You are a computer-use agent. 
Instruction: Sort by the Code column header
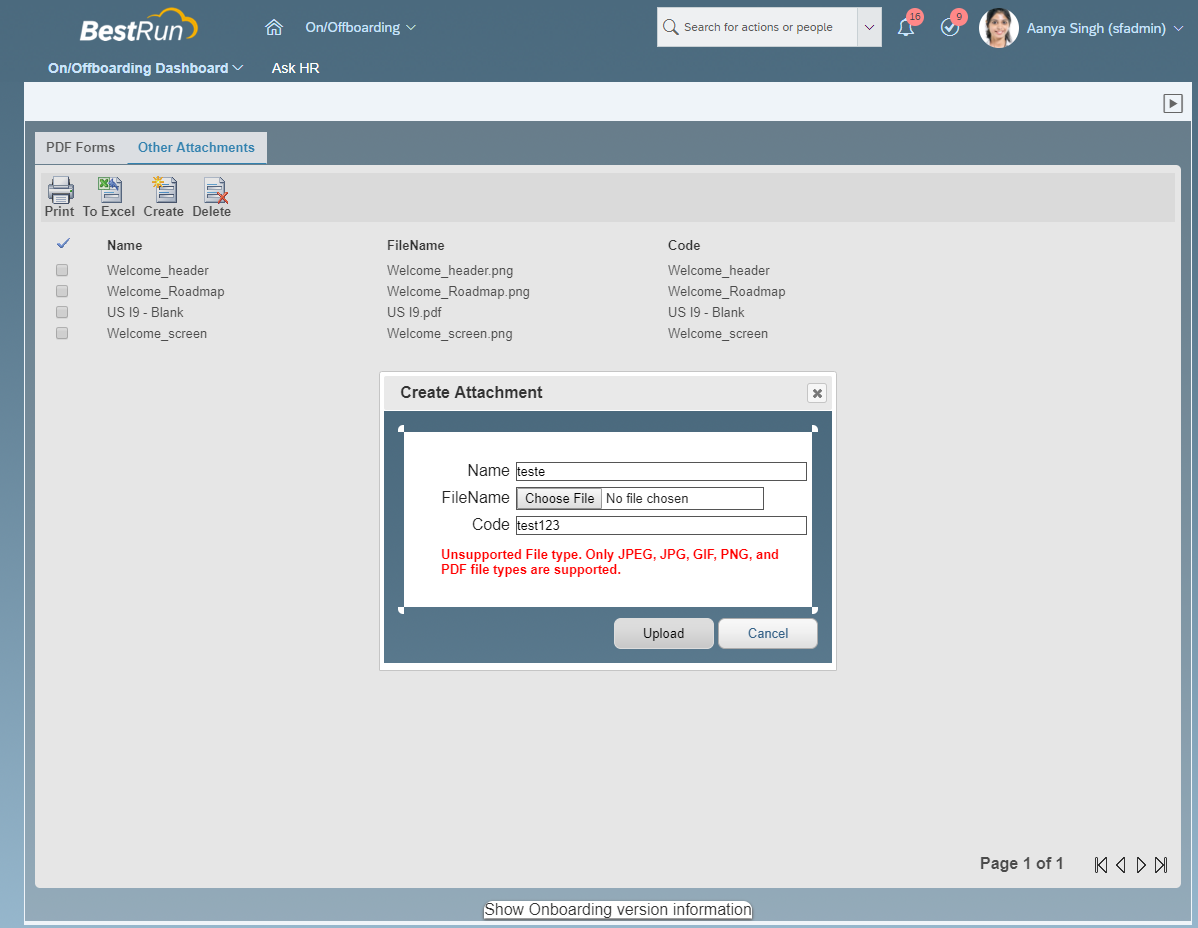tap(684, 245)
